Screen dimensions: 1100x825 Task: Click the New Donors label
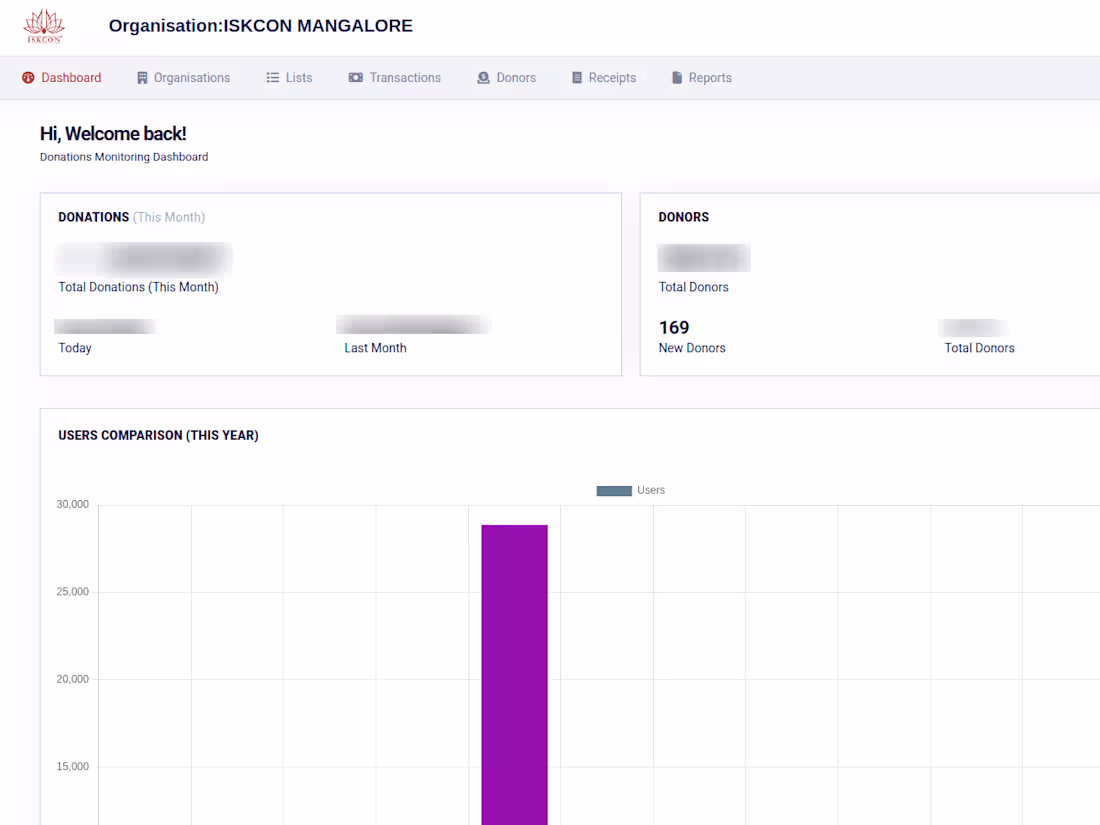[x=692, y=348]
